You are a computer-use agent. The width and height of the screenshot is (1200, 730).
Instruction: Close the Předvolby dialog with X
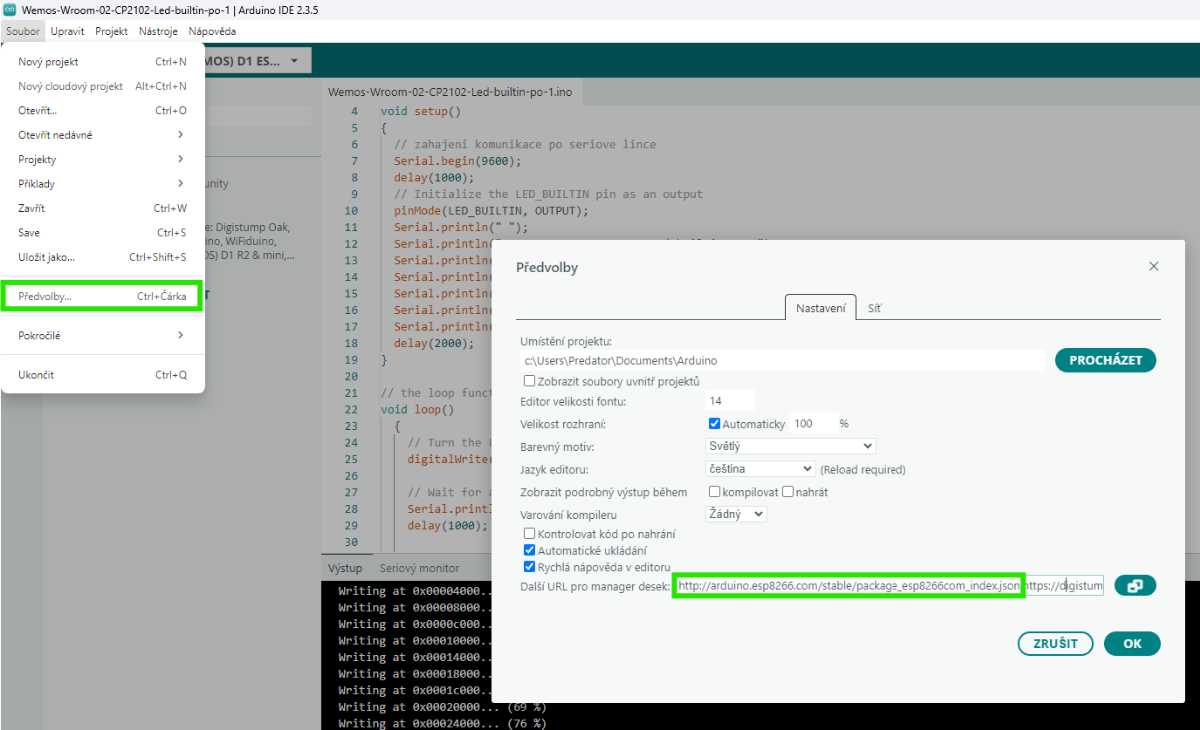pyautogui.click(x=1154, y=267)
